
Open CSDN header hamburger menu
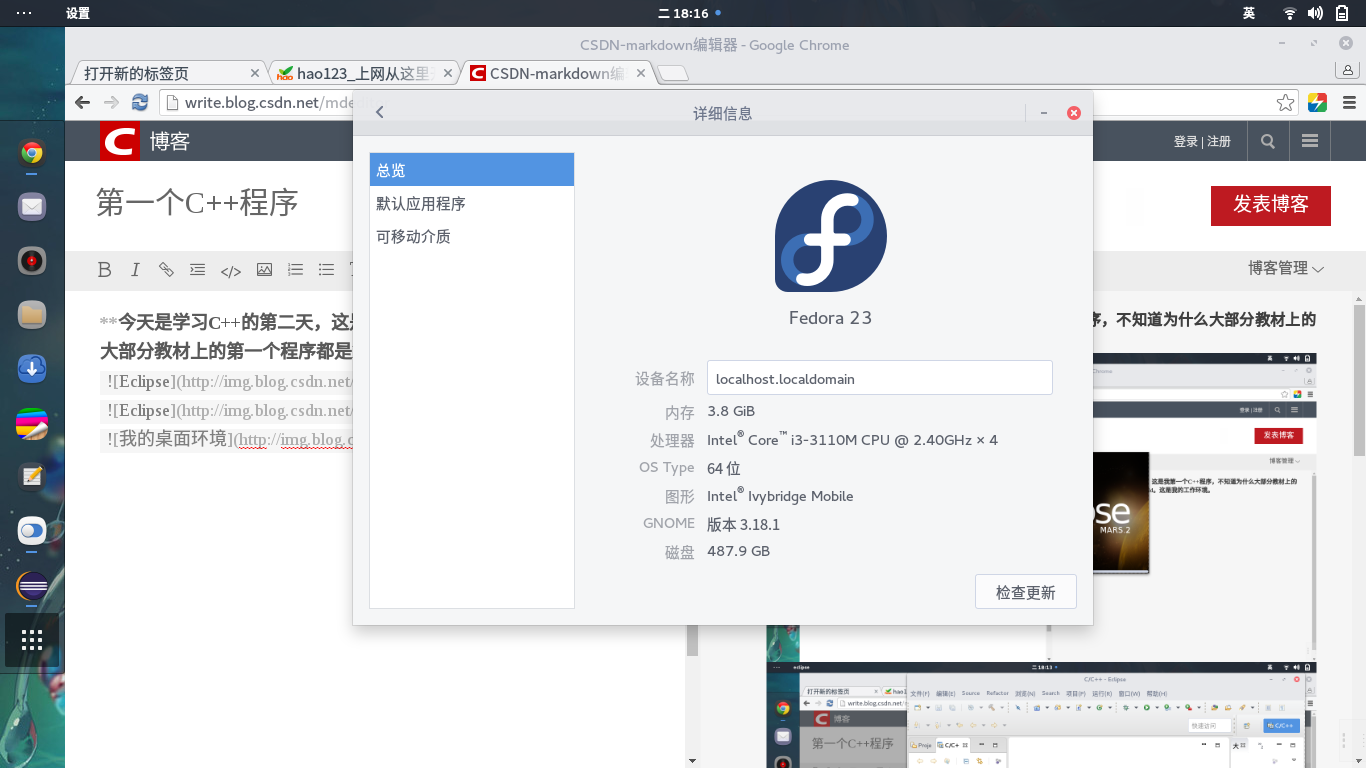point(1310,141)
